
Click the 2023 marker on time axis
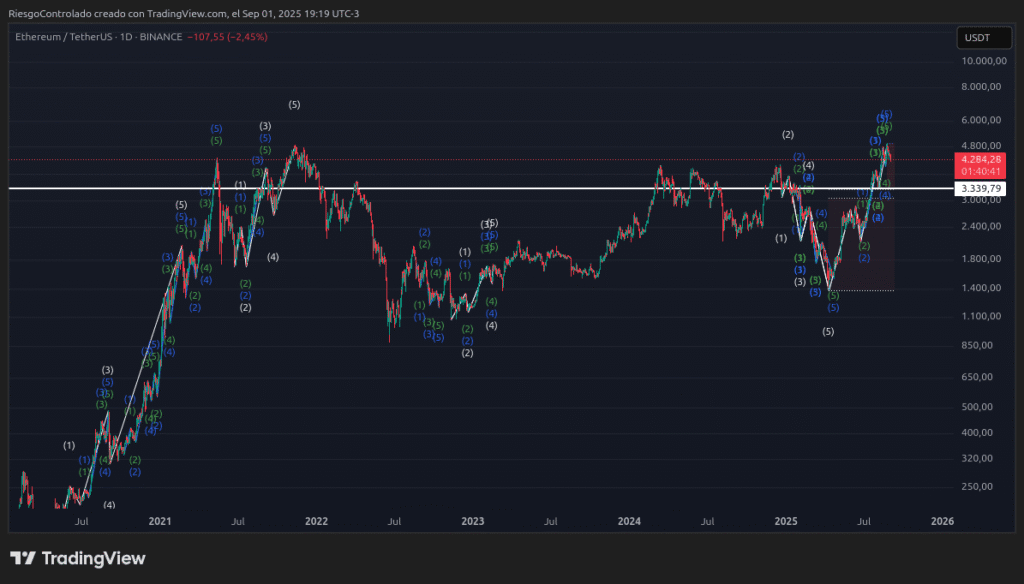472,521
